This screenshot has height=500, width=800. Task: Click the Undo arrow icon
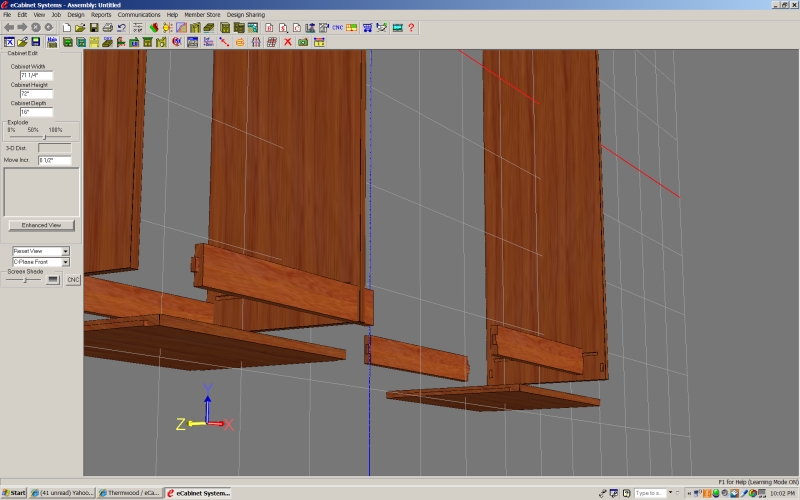pyautogui.click(x=121, y=28)
